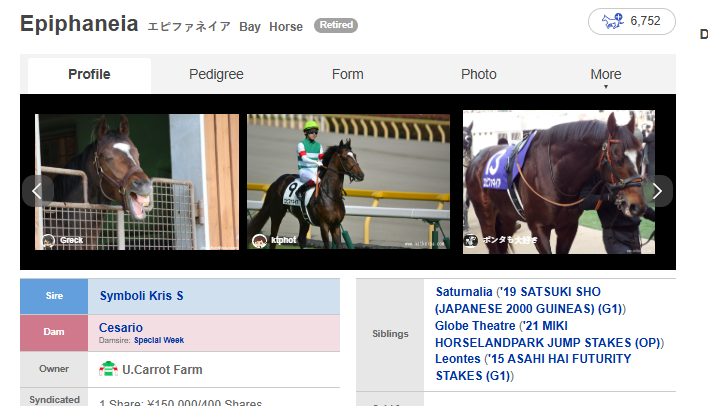Expand the More dropdown tab
The width and height of the screenshot is (708, 406).
point(606,76)
